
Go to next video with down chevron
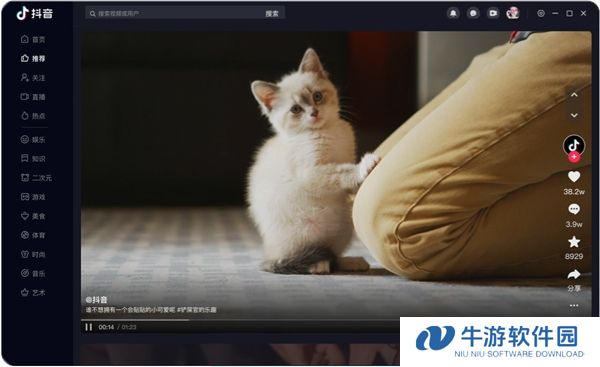pos(574,115)
